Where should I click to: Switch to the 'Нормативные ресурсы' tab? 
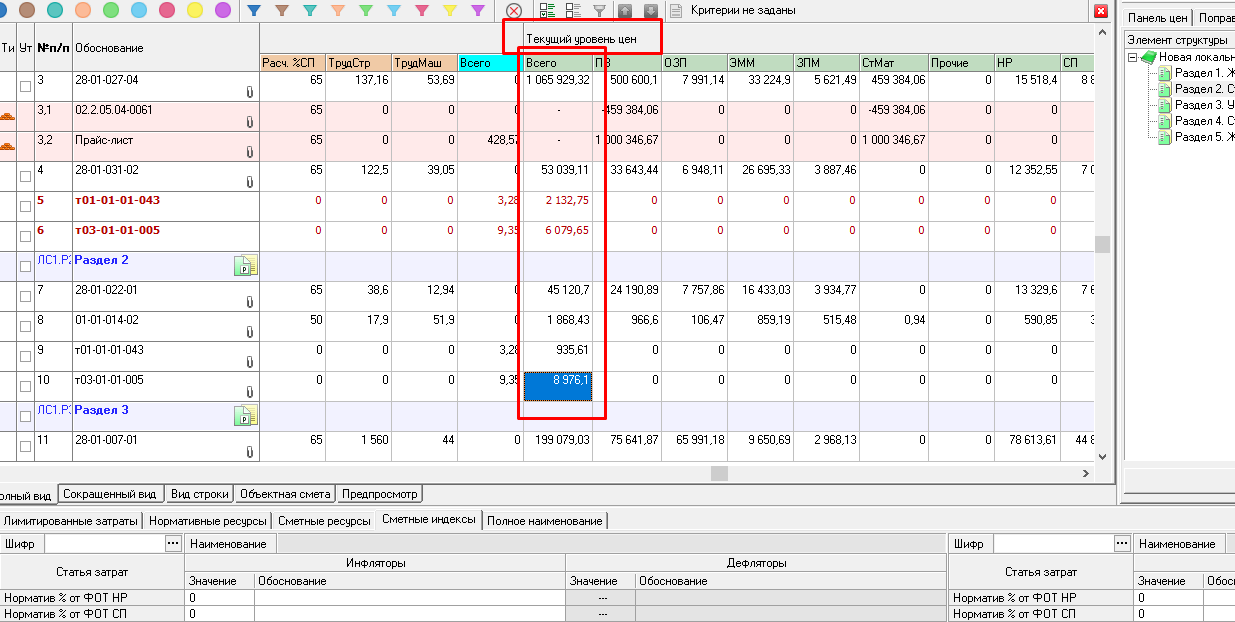(208, 521)
